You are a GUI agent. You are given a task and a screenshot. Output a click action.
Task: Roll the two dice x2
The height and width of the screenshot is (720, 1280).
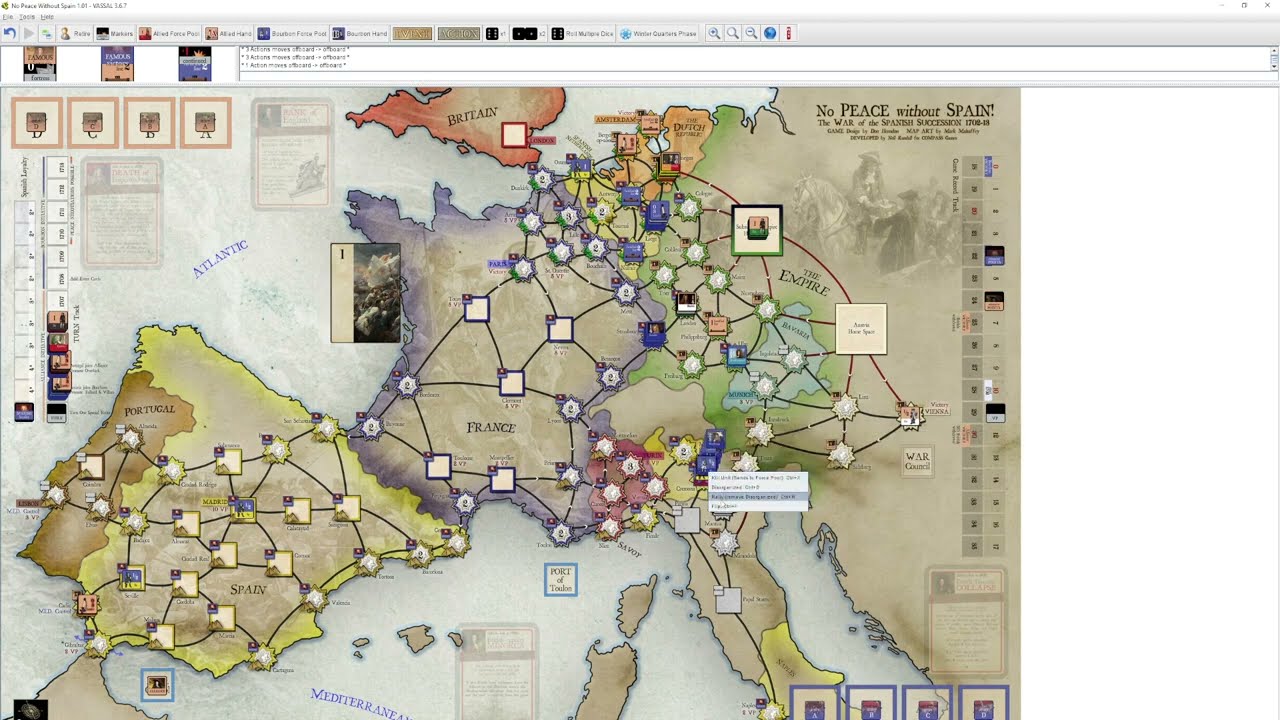(x=529, y=33)
